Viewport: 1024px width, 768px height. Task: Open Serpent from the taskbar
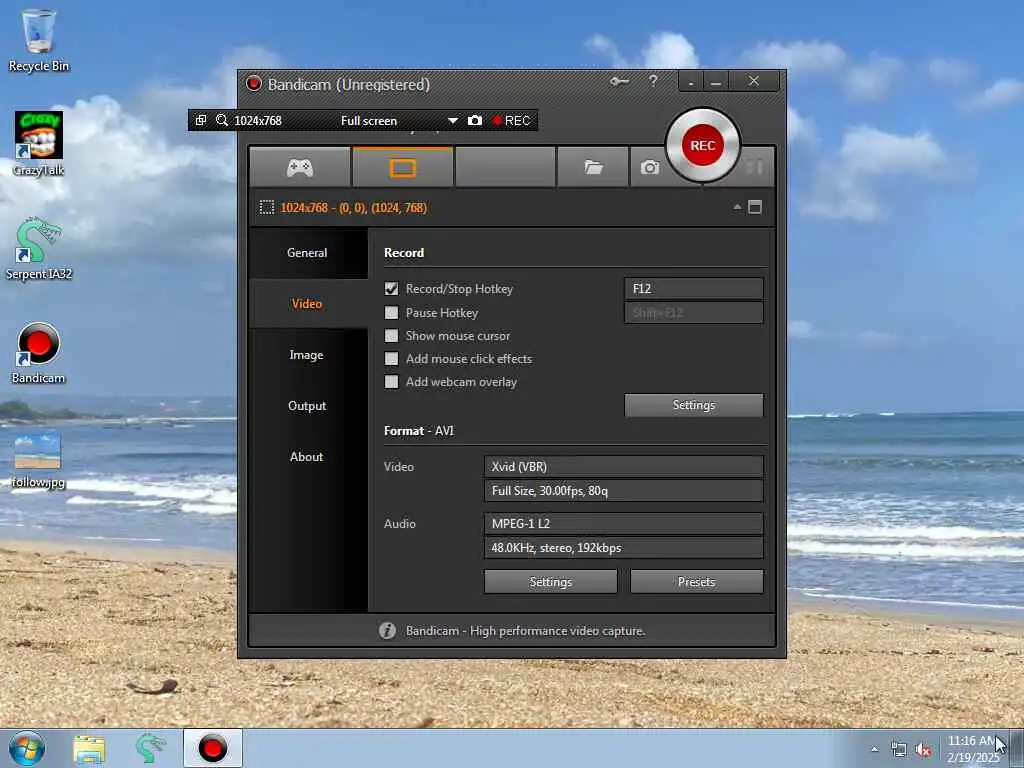[x=150, y=748]
